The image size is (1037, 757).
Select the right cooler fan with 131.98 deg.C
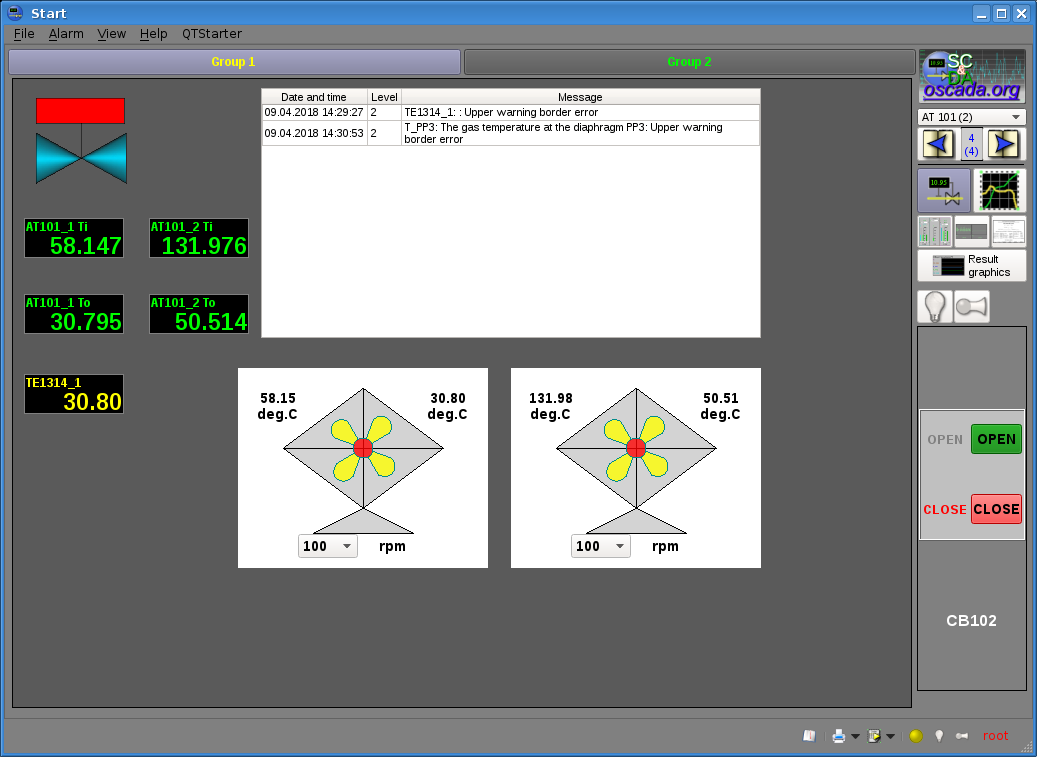coord(636,468)
